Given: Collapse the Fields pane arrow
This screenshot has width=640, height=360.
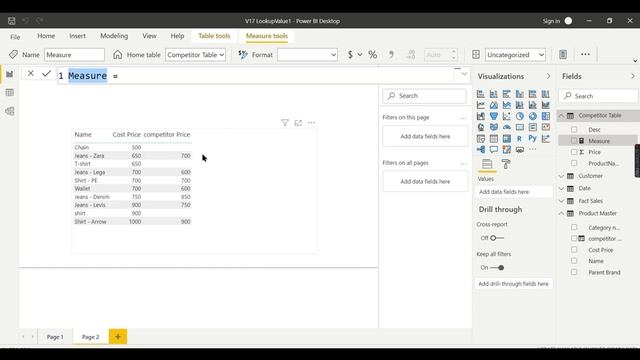Looking at the screenshot, I should [x=633, y=76].
